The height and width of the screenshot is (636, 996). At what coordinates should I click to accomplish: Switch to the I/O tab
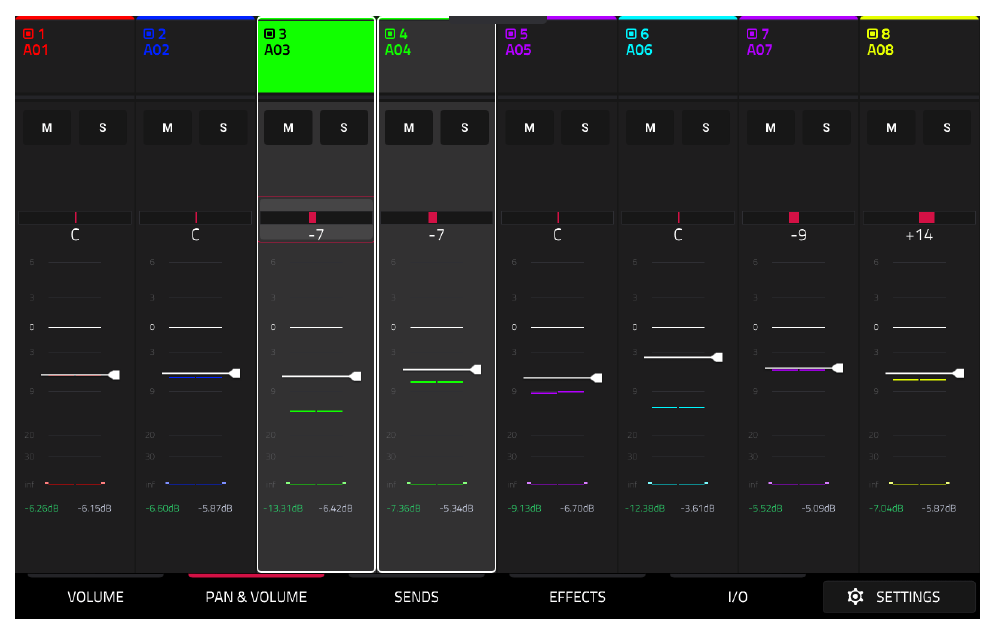737,597
